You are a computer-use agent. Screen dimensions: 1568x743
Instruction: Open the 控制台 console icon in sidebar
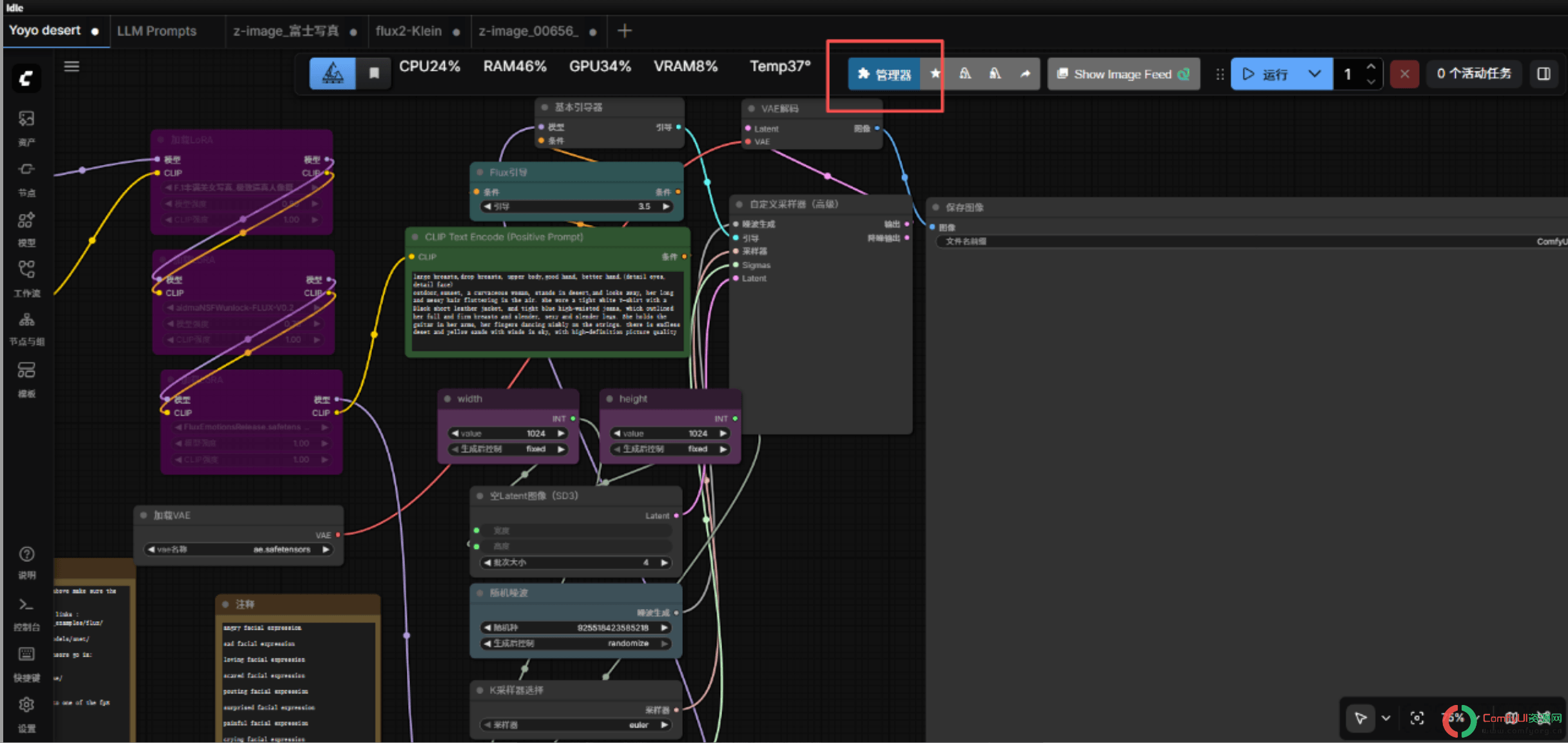click(26, 613)
